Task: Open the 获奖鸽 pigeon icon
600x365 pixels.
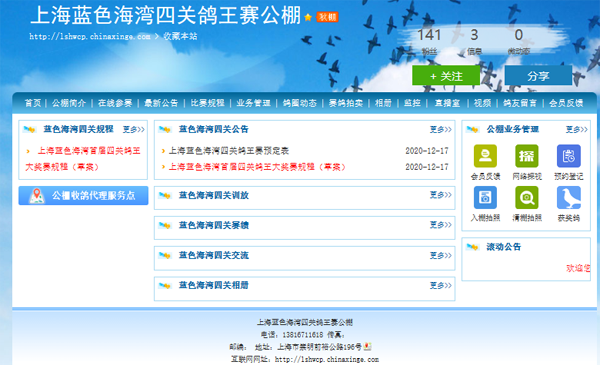Action: pos(569,197)
